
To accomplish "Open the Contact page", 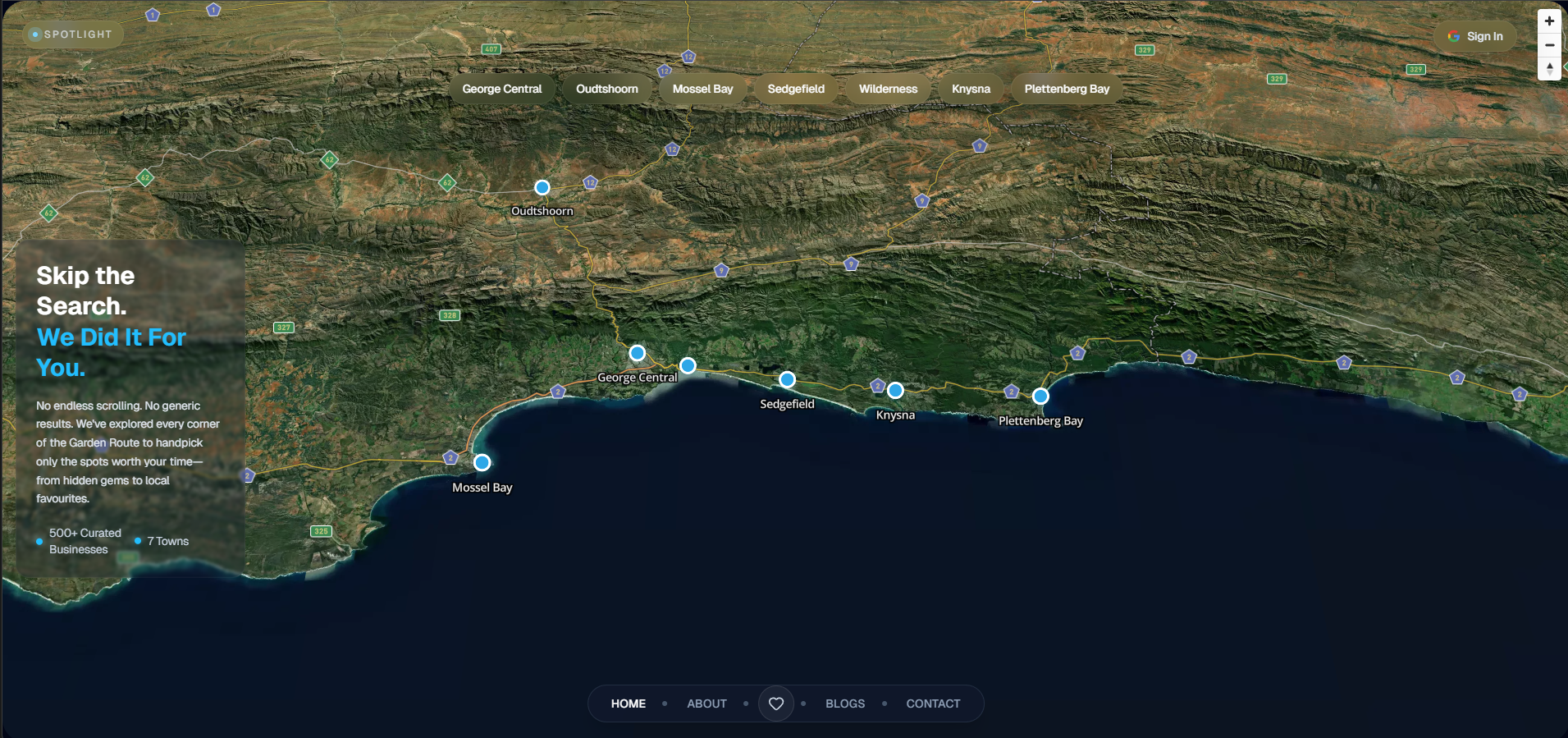I will click(933, 704).
